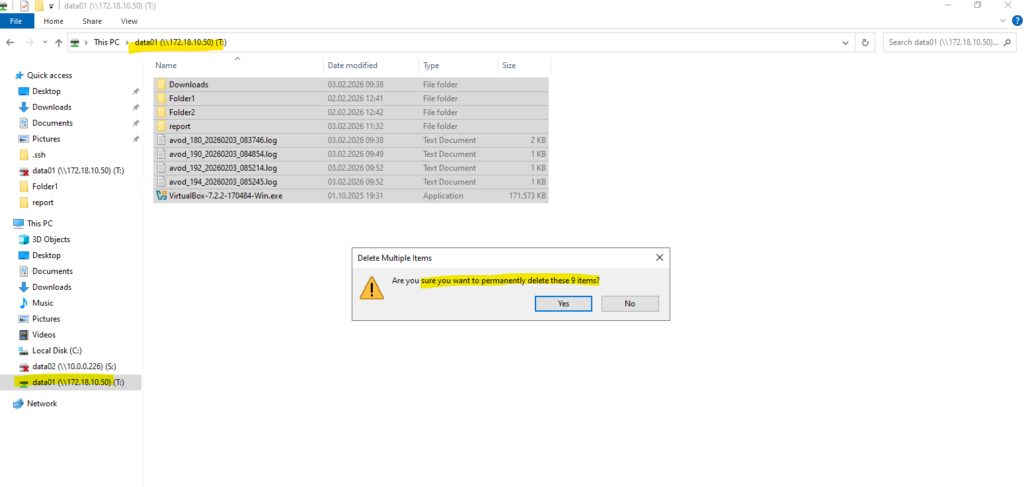1024x487 pixels.
Task: Open the .ssh folder in sidebar
Action: coord(39,155)
